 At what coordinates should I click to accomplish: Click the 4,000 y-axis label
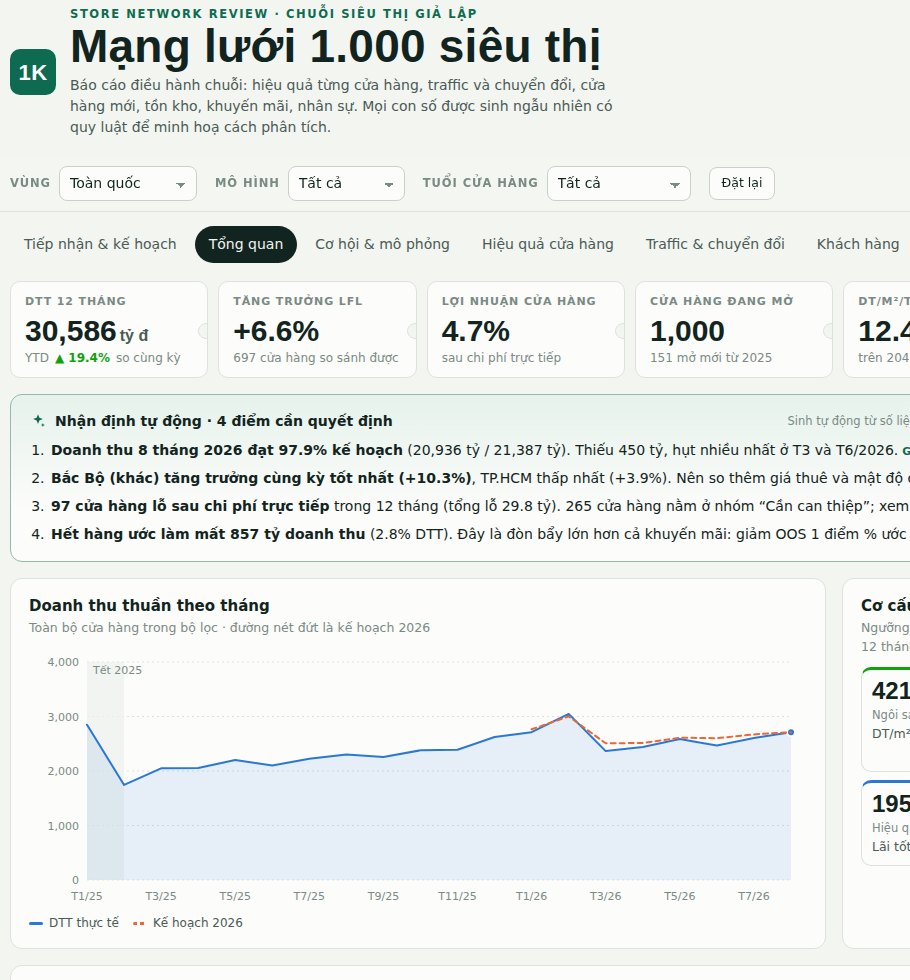coord(63,662)
